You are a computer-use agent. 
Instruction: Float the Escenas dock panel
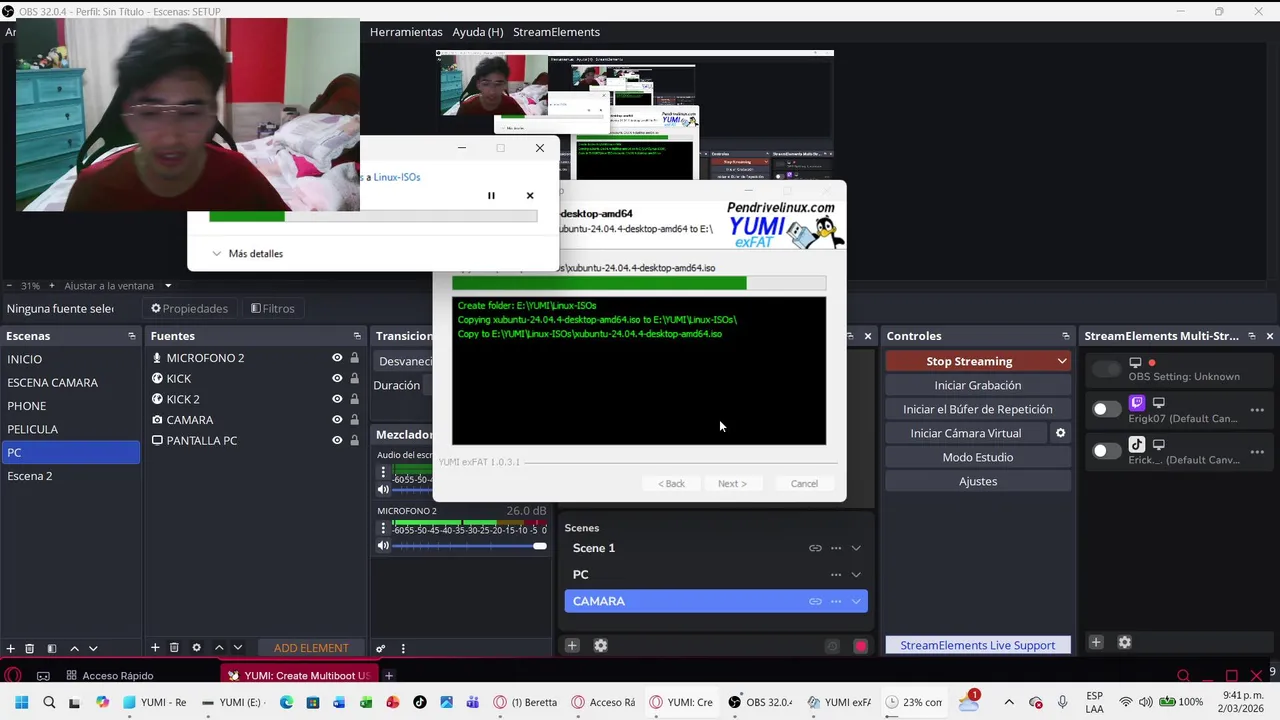(132, 336)
